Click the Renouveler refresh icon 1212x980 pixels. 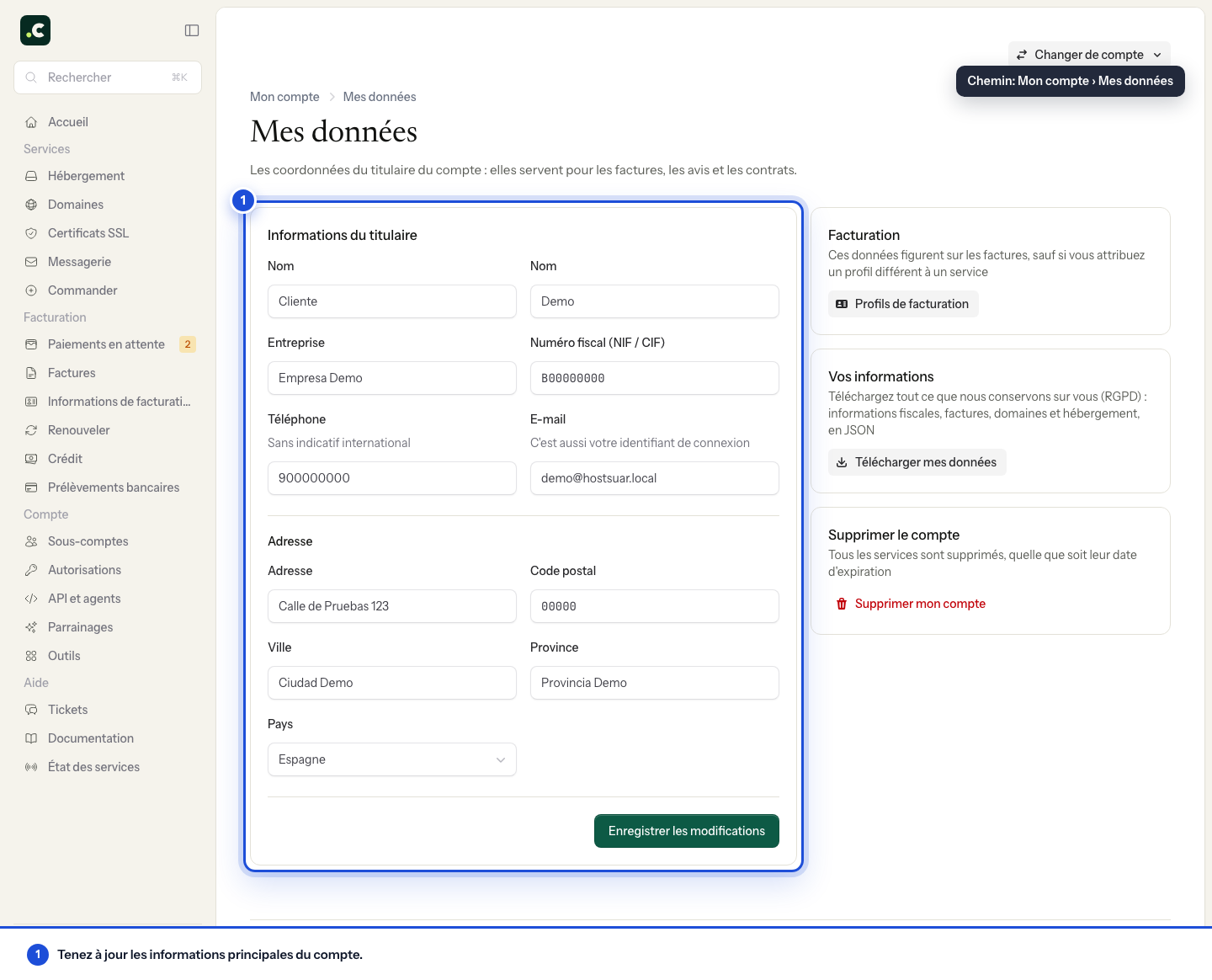[x=31, y=430]
